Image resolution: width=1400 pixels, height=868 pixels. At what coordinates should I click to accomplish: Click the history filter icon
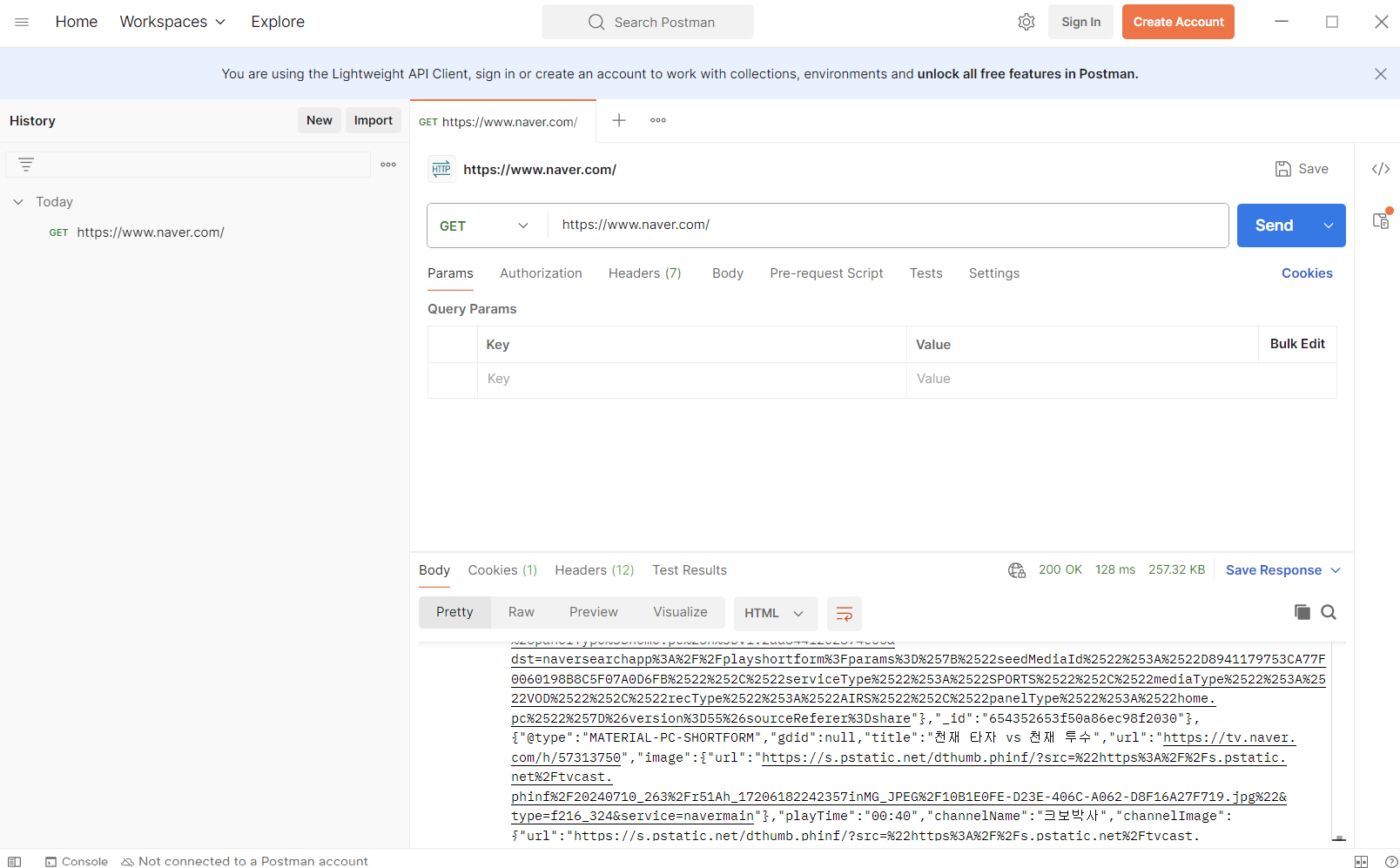point(26,164)
